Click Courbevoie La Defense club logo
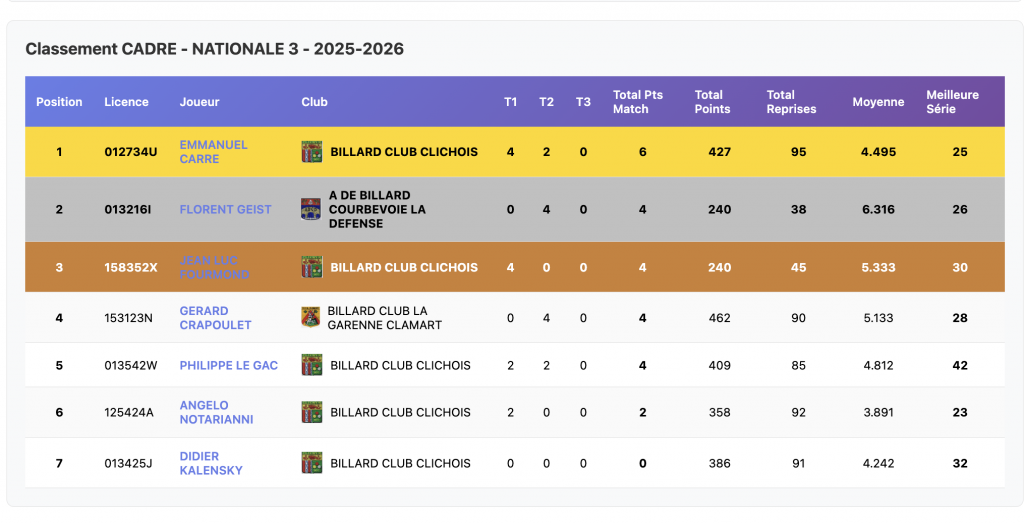 pyautogui.click(x=311, y=209)
